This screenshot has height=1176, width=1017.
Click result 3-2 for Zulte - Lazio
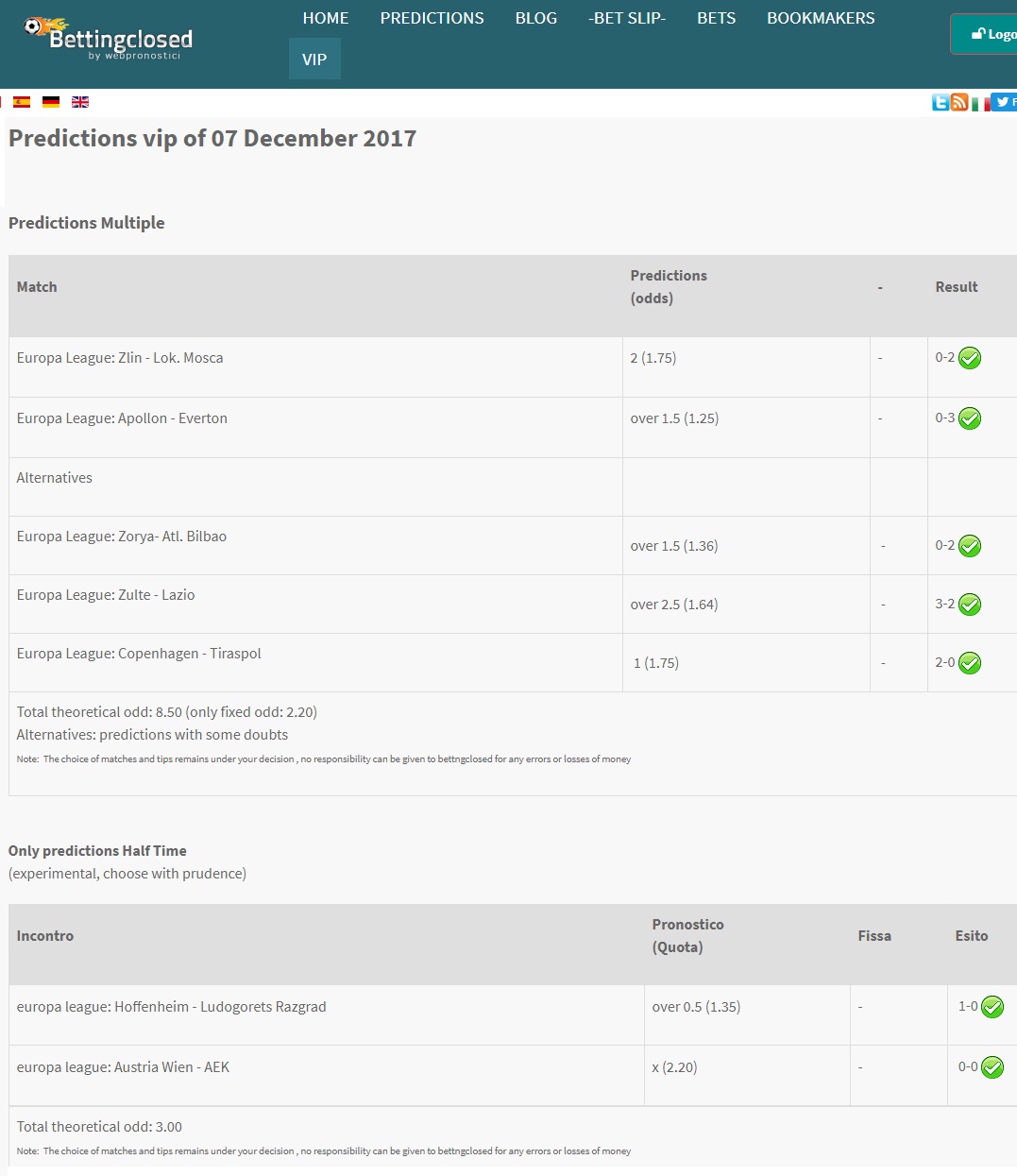tap(945, 604)
